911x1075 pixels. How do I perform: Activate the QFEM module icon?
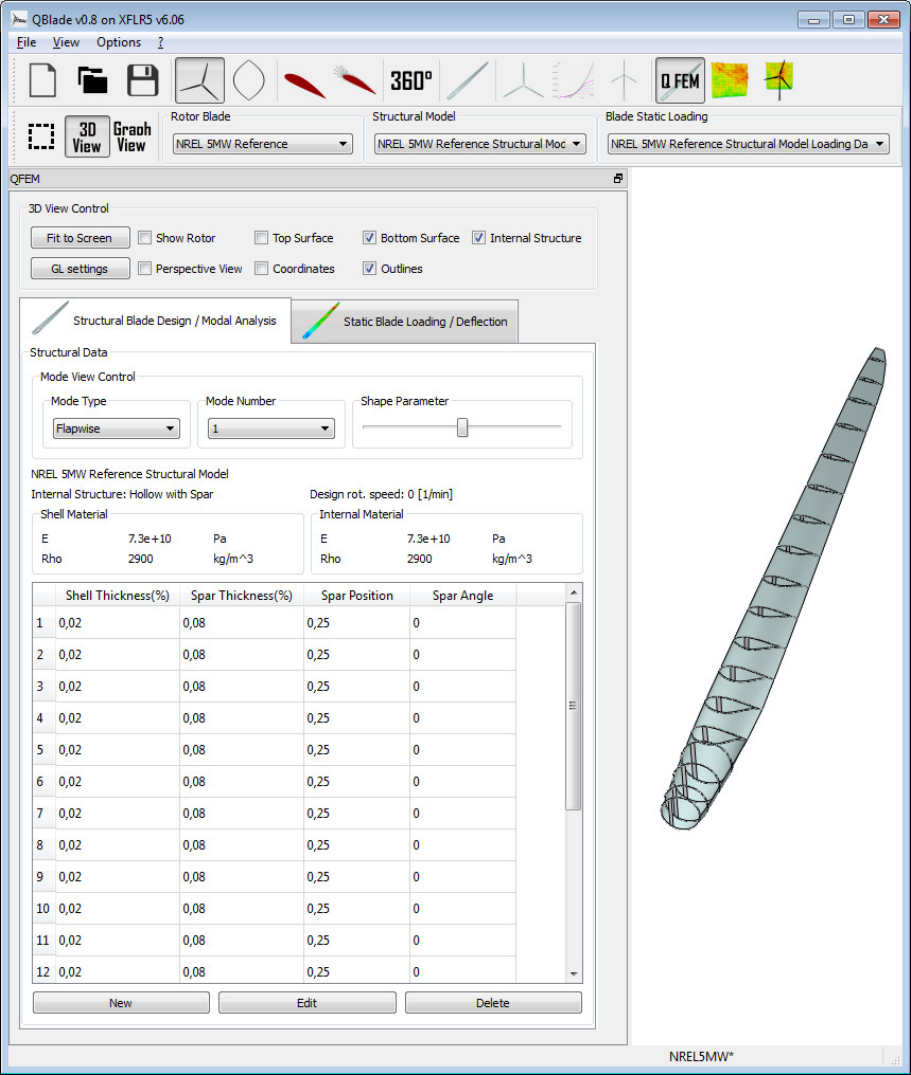[680, 80]
